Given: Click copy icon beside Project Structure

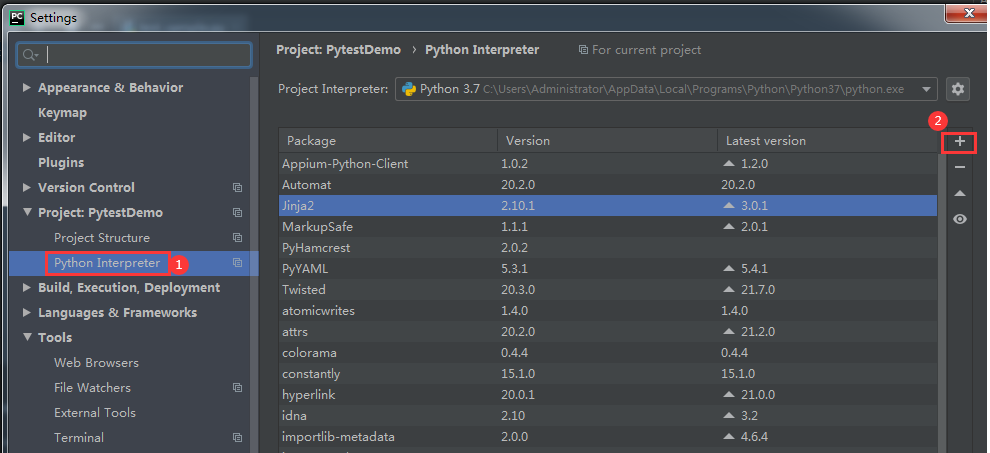Looking at the screenshot, I should pos(237,238).
